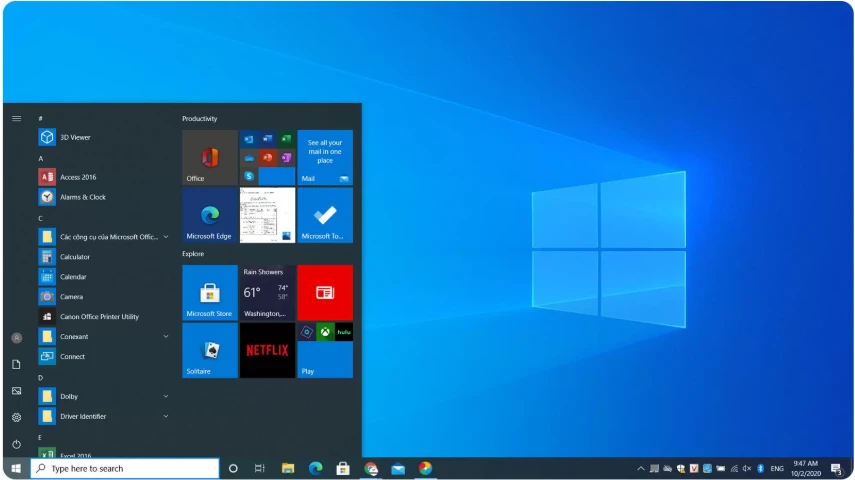Click the Windows Security shield tray icon
855x480 pixels.
click(681, 469)
